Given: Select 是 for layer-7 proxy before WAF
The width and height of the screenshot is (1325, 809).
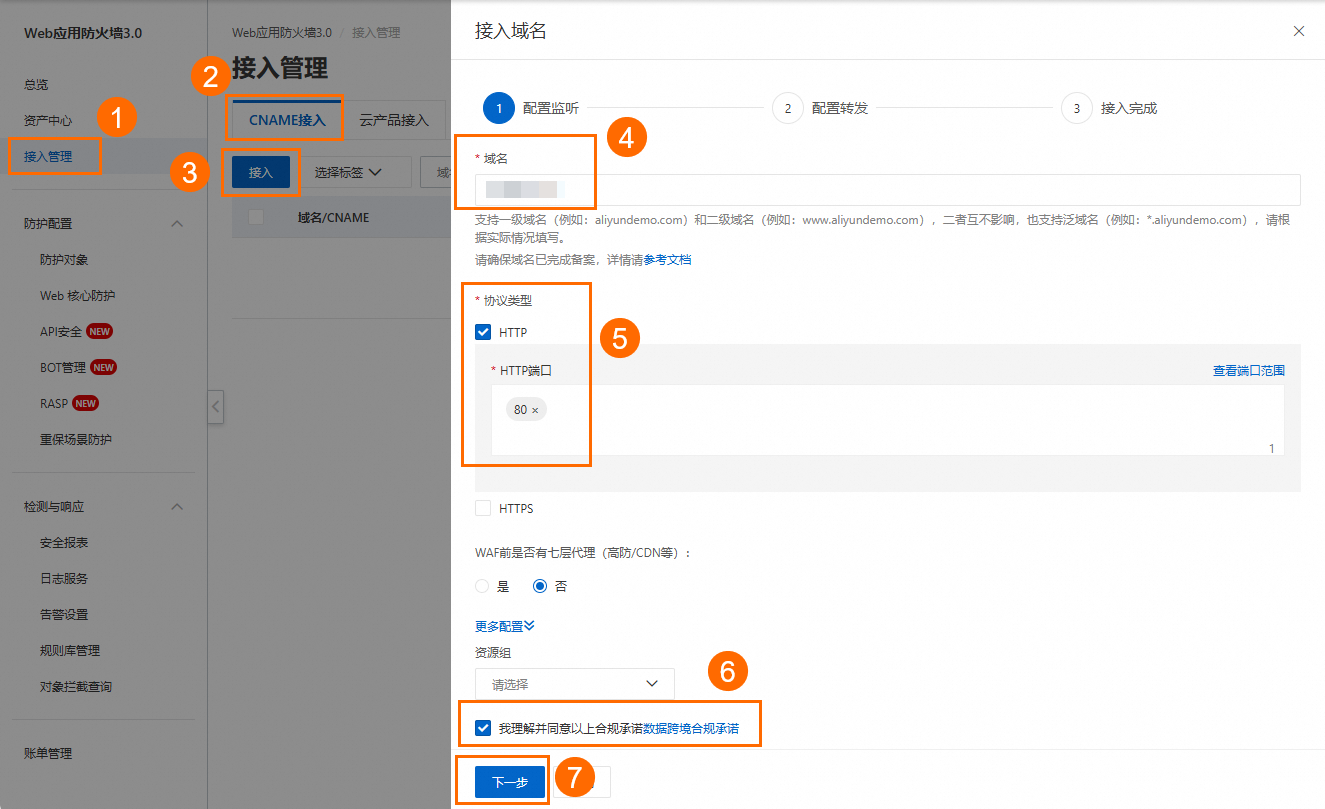Looking at the screenshot, I should click(480, 585).
